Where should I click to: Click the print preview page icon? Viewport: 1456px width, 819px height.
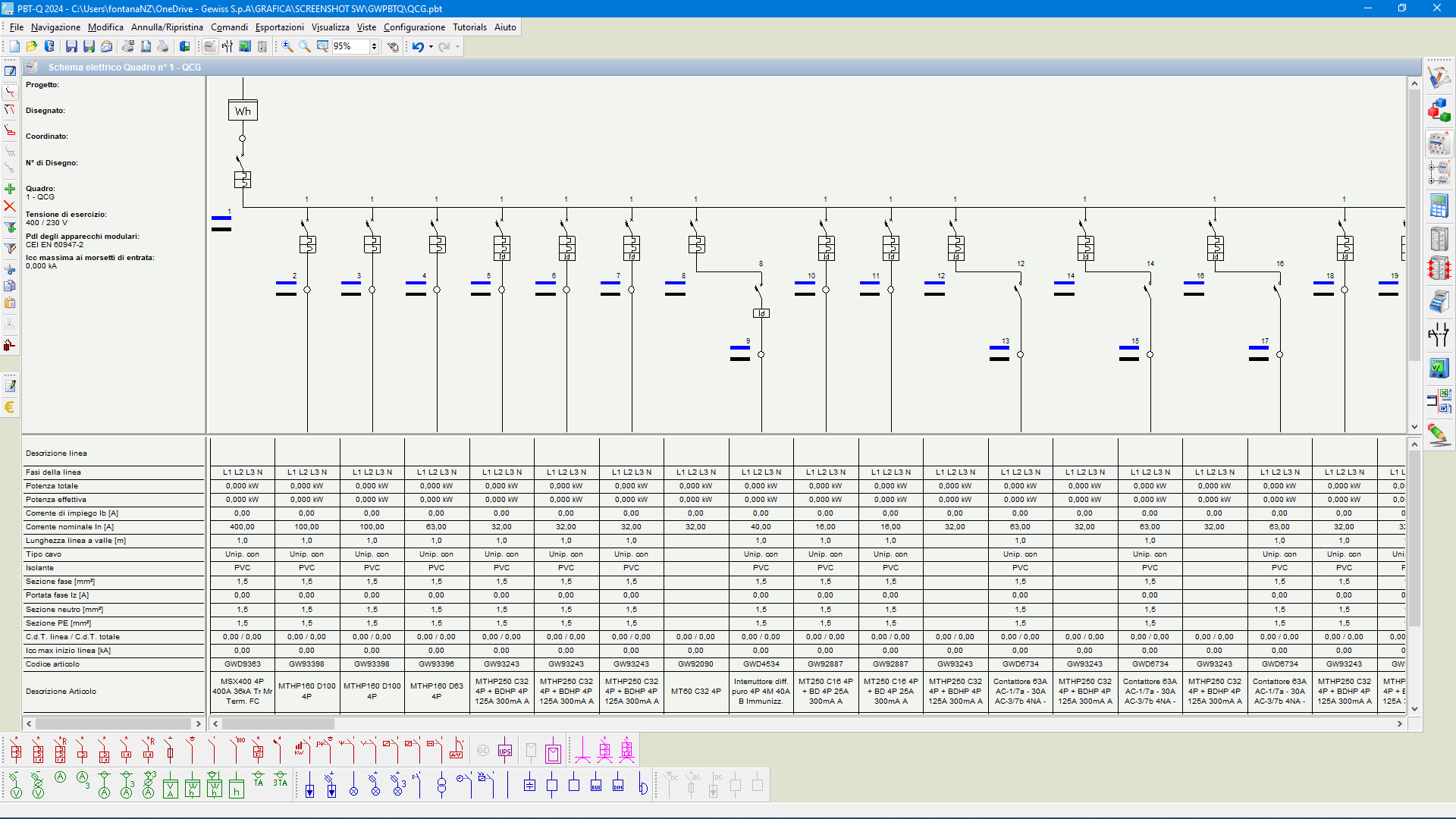coord(146,46)
